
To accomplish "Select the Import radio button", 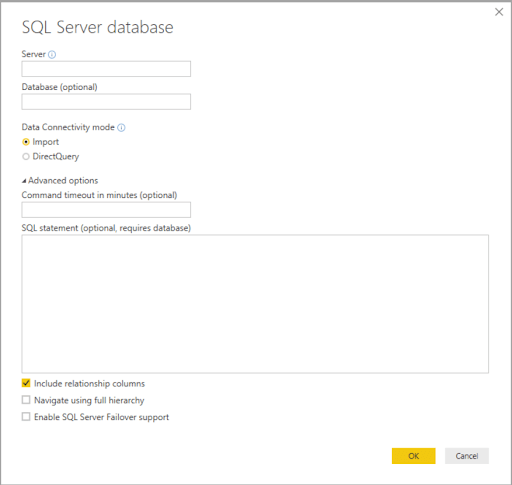I will tap(26, 142).
